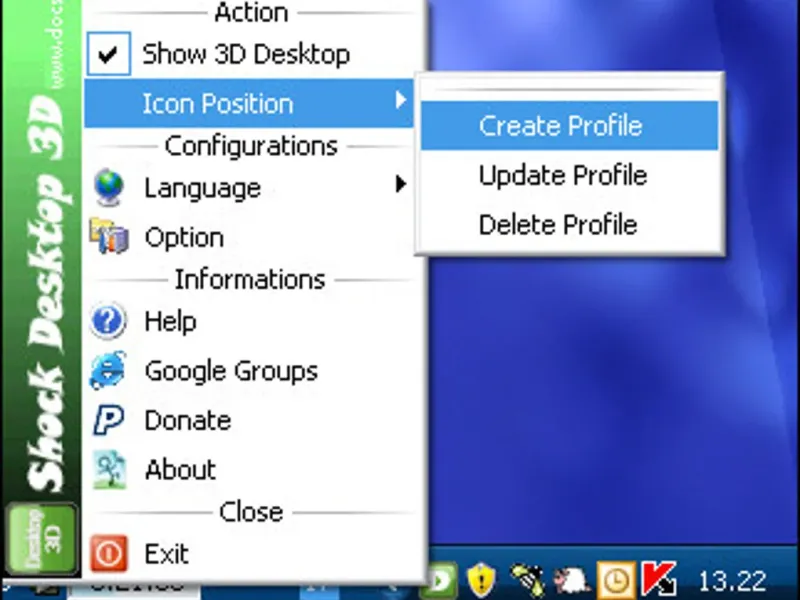Open Help from the menu

(x=170, y=321)
